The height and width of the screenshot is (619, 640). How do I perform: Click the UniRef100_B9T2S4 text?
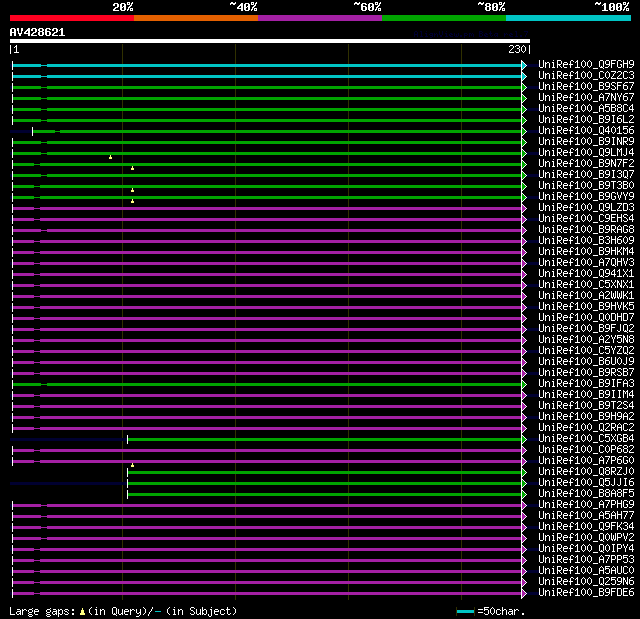coord(586,406)
